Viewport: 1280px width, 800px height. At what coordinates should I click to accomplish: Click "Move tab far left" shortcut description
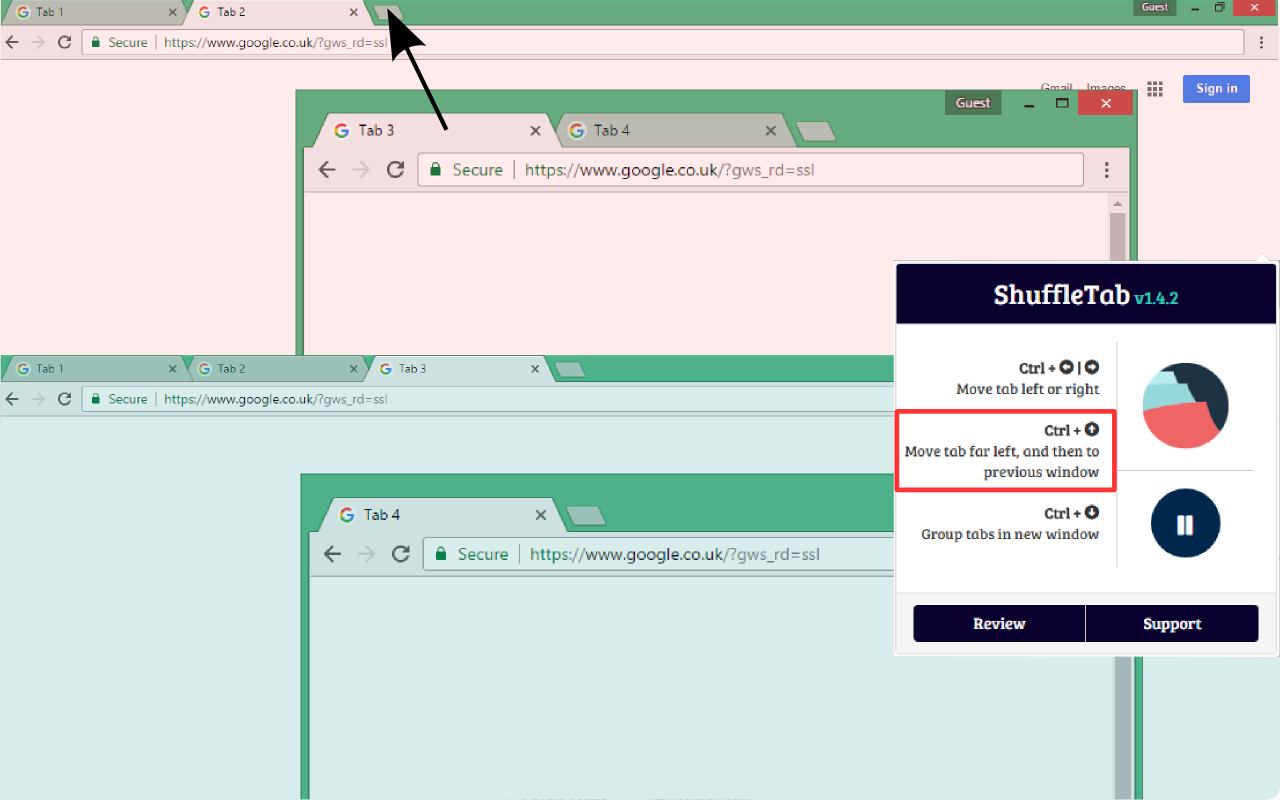(1002, 461)
